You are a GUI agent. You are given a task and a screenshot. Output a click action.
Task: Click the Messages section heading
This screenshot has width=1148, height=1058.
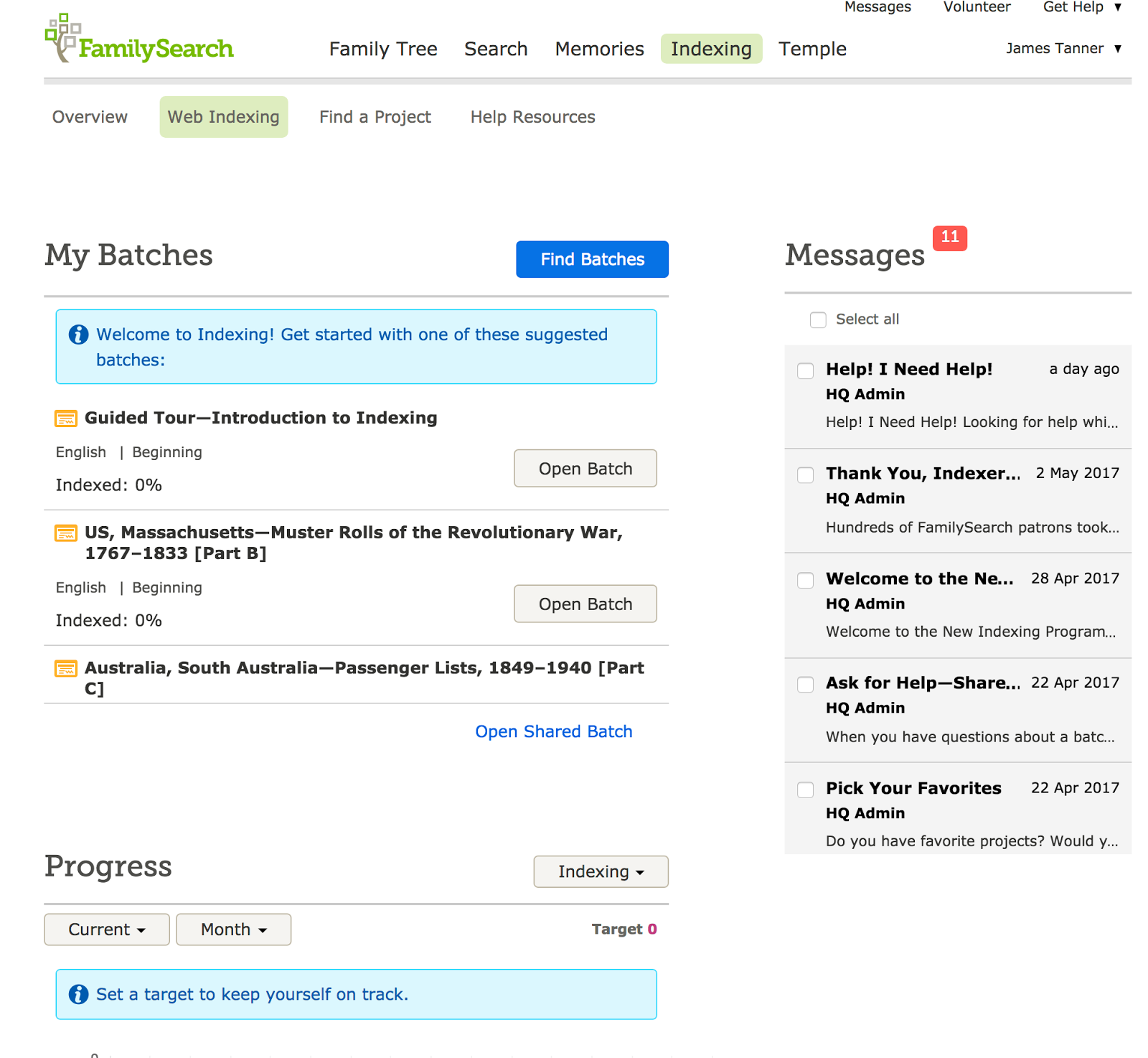(855, 255)
